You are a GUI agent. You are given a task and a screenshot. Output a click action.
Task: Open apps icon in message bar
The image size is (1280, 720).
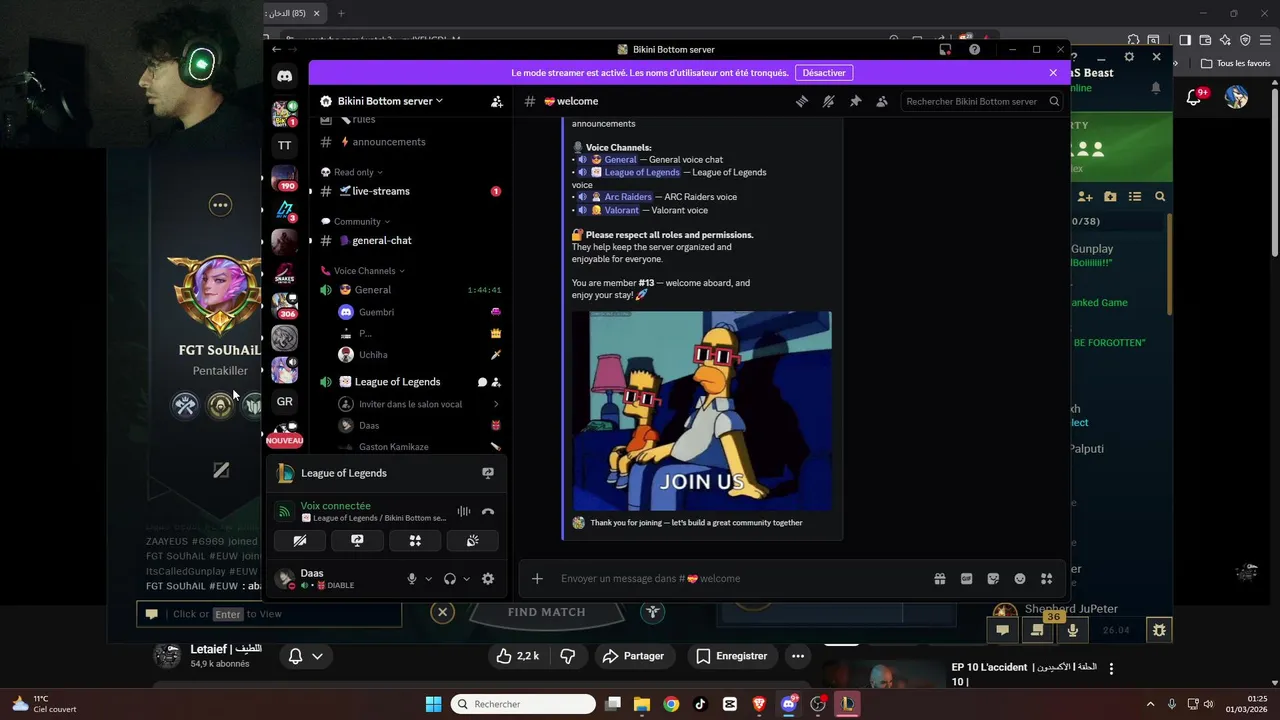(x=1047, y=578)
